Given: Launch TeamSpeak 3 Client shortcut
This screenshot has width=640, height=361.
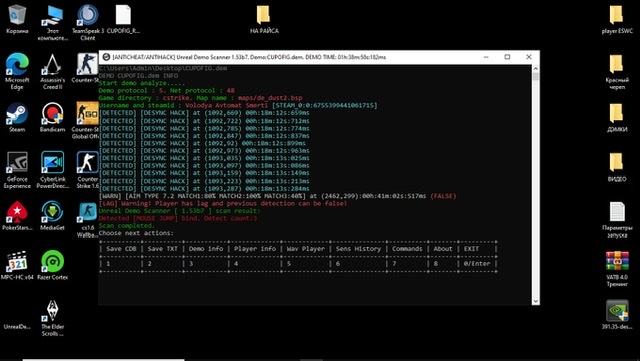Looking at the screenshot, I should 88,22.
